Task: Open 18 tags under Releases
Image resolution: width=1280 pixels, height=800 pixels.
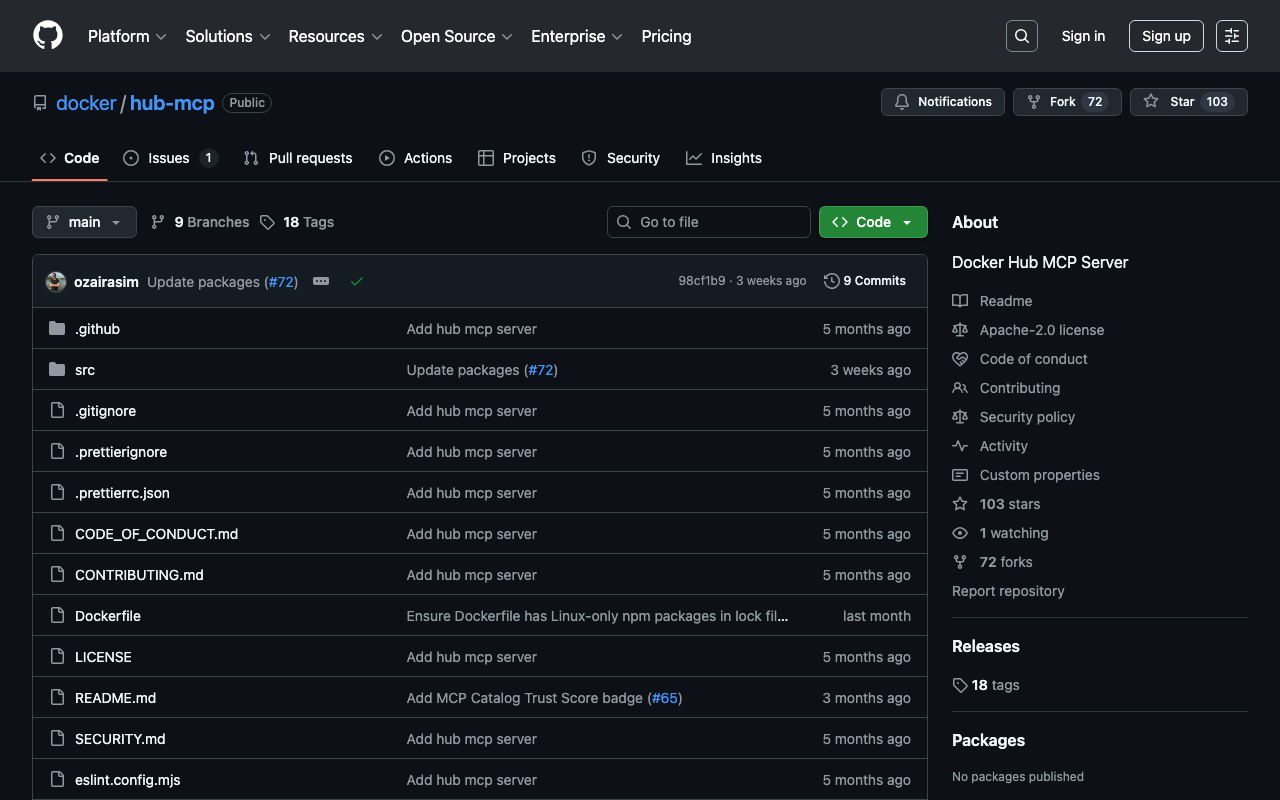Action: pos(995,685)
